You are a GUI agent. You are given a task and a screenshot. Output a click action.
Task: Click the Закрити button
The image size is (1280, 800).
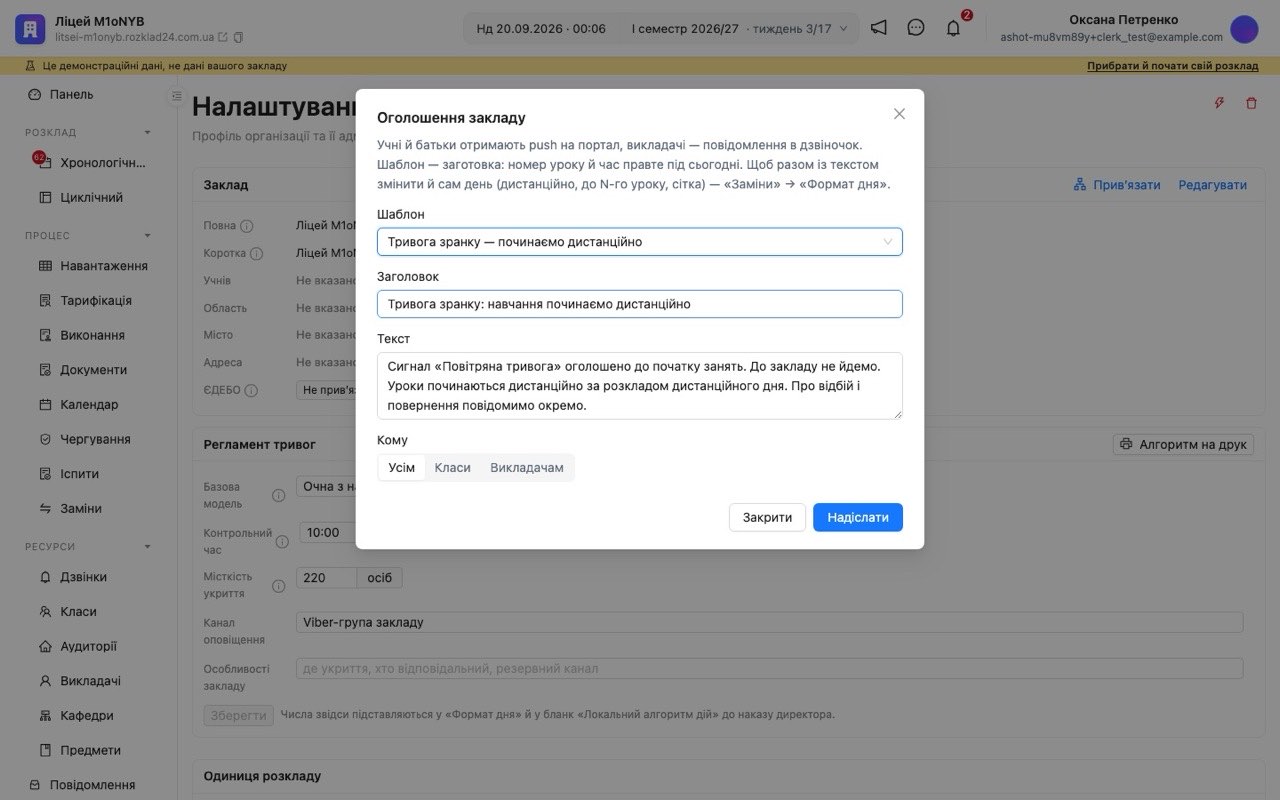tap(767, 517)
